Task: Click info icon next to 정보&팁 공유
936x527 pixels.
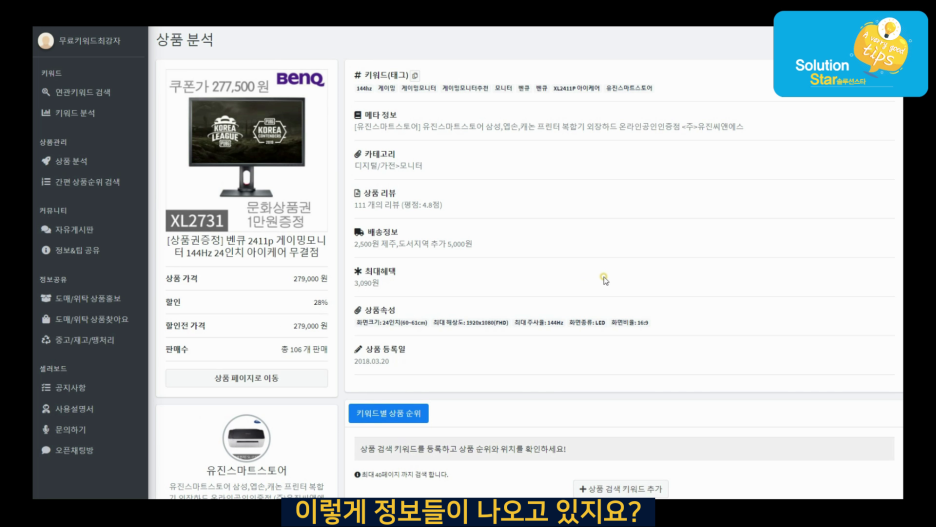Action: 46,250
